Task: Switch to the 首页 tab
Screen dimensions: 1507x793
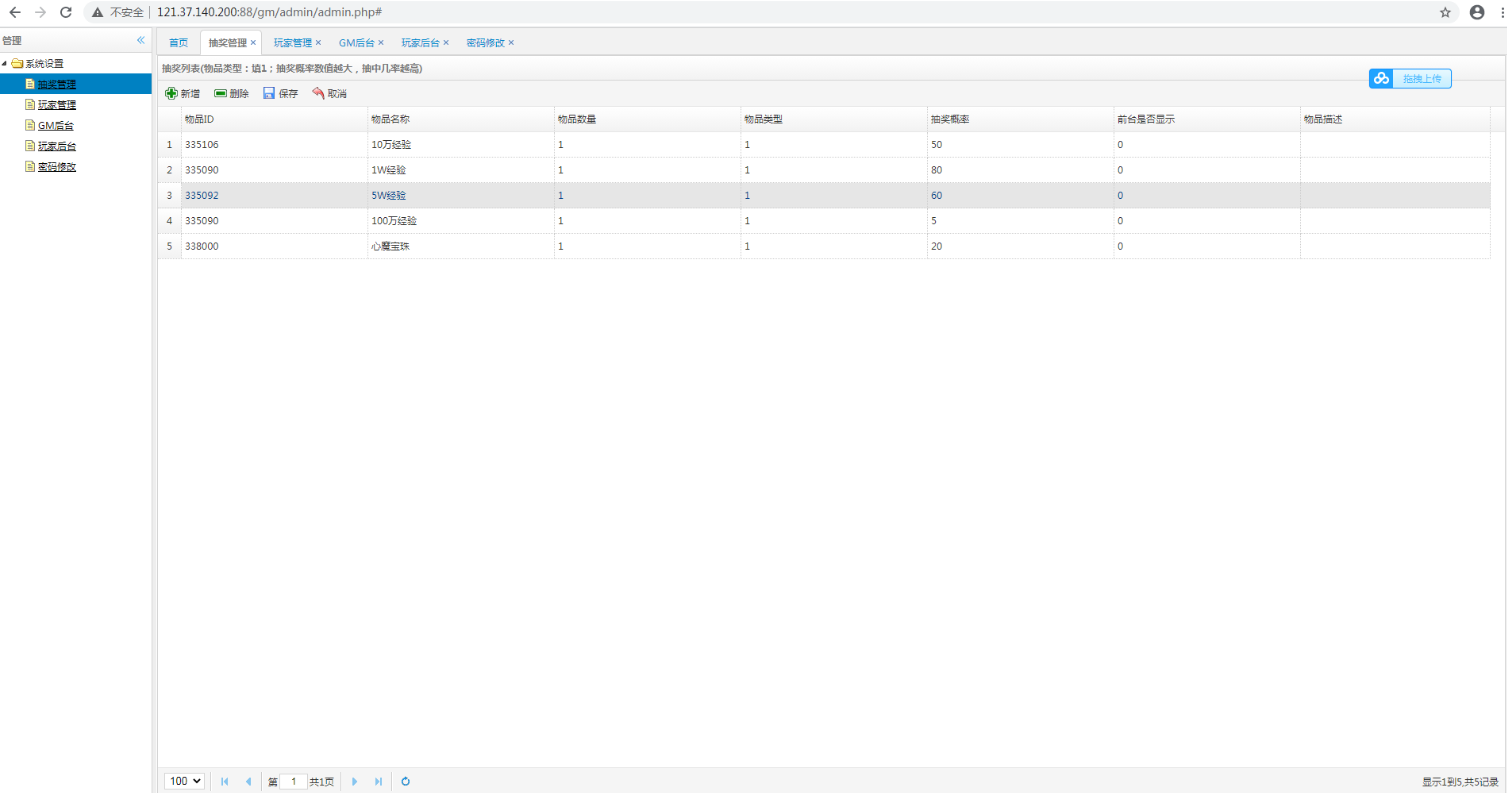Action: [x=178, y=43]
